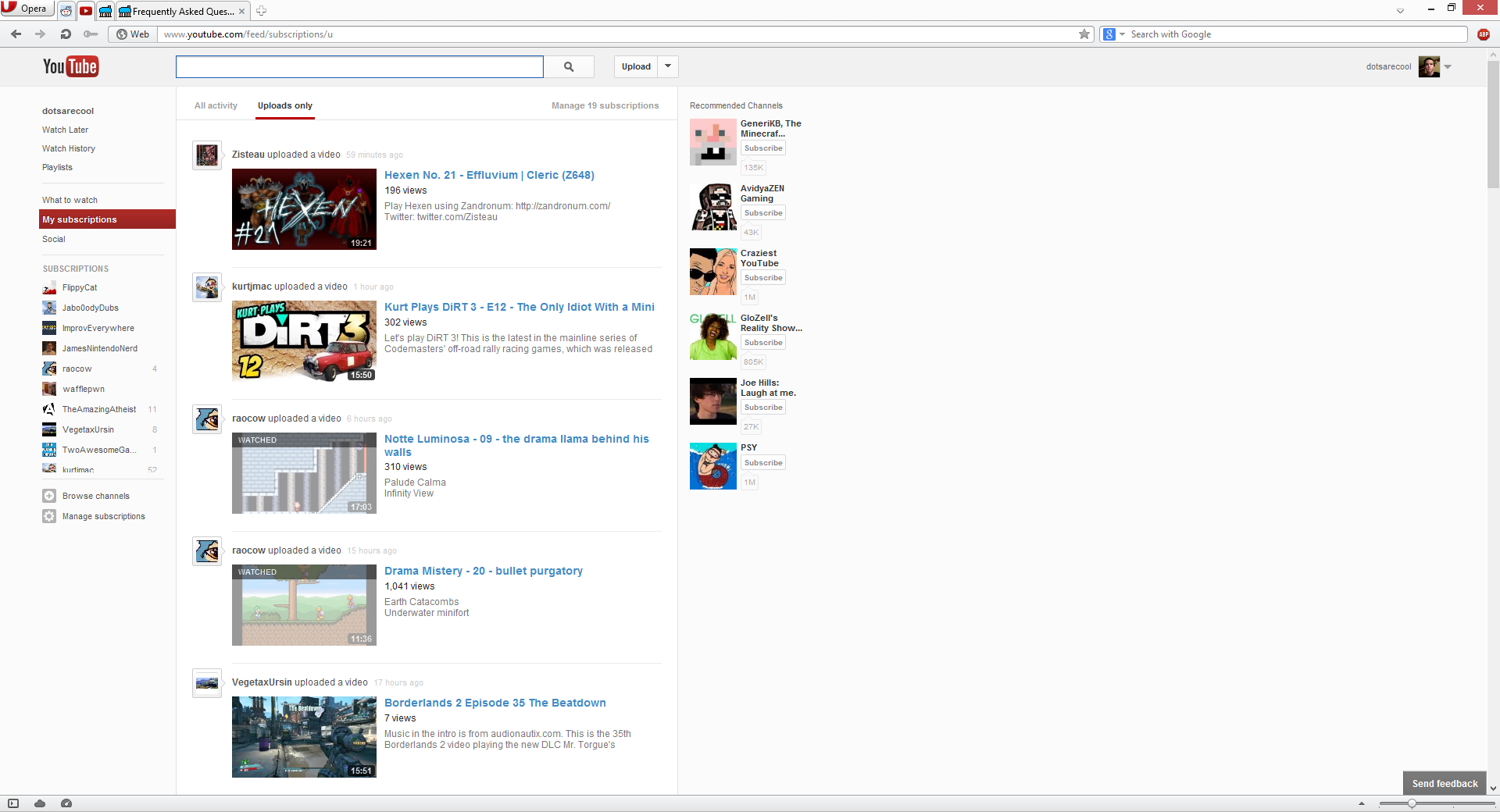
Task: Toggle the panel icon in status bar
Action: pos(13,803)
